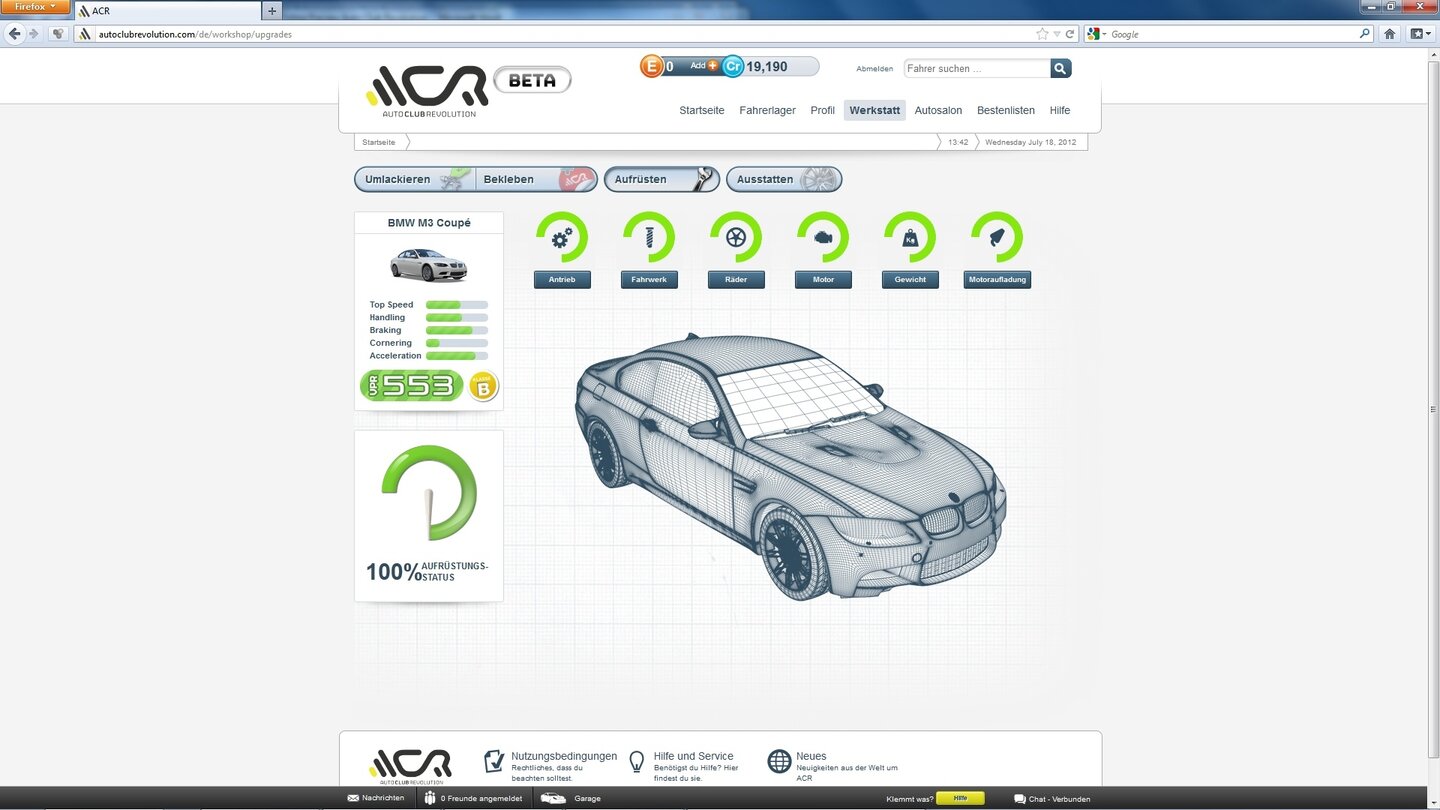1440x810 pixels.
Task: Click the Hilfe und Service lightbulb icon
Action: coord(636,761)
